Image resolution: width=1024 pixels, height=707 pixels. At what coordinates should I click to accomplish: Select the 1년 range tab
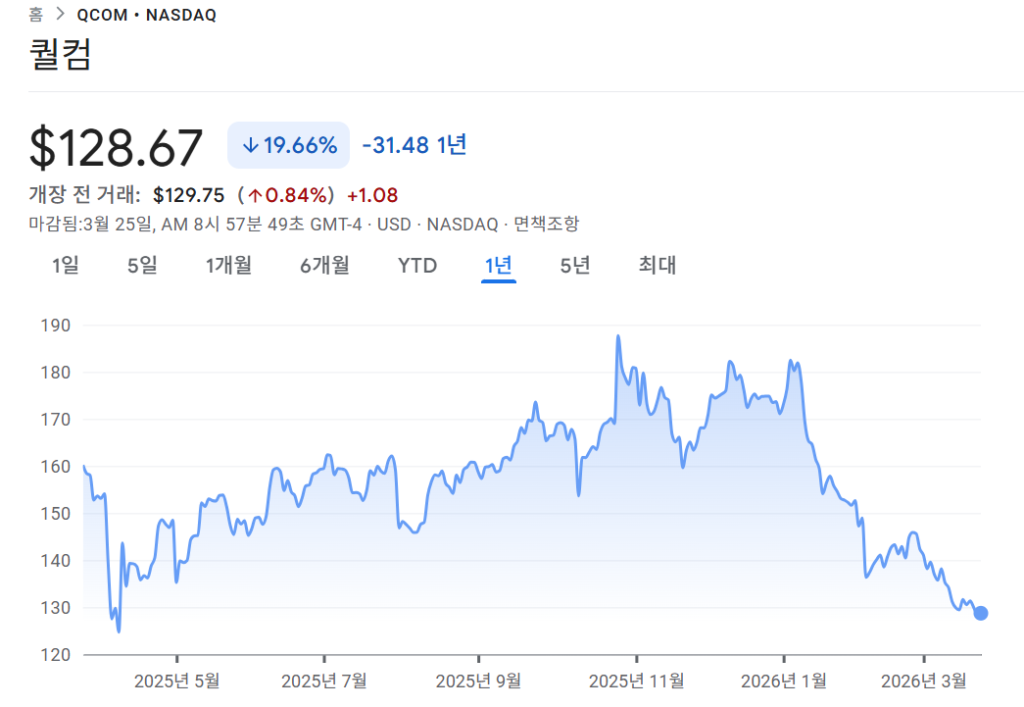click(498, 265)
